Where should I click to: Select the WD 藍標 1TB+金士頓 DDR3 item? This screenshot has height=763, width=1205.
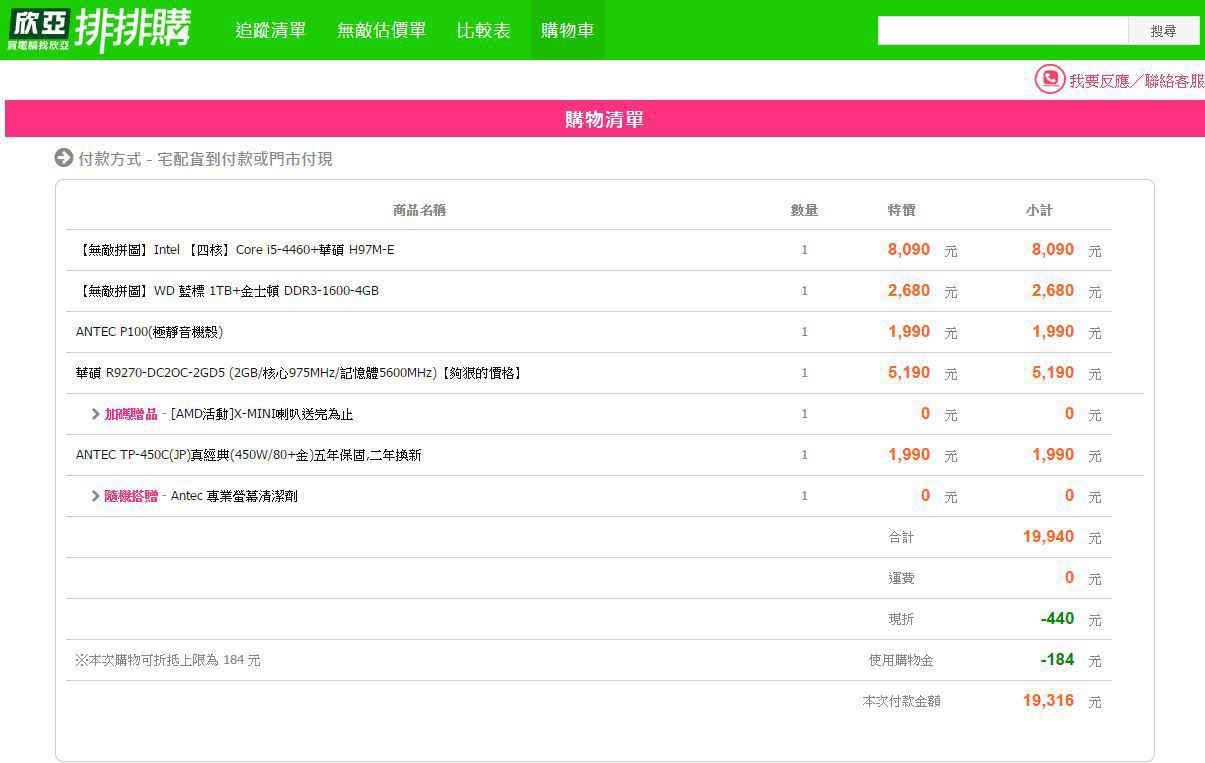click(228, 291)
